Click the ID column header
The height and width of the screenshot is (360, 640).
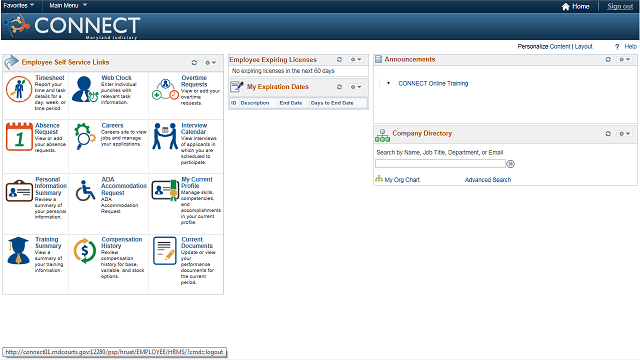pyautogui.click(x=233, y=103)
